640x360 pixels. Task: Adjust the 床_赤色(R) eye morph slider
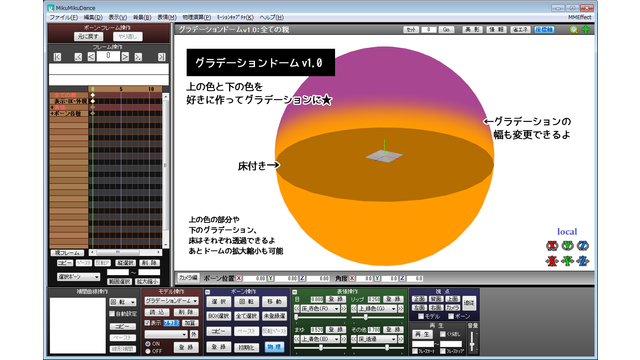pos(320,318)
